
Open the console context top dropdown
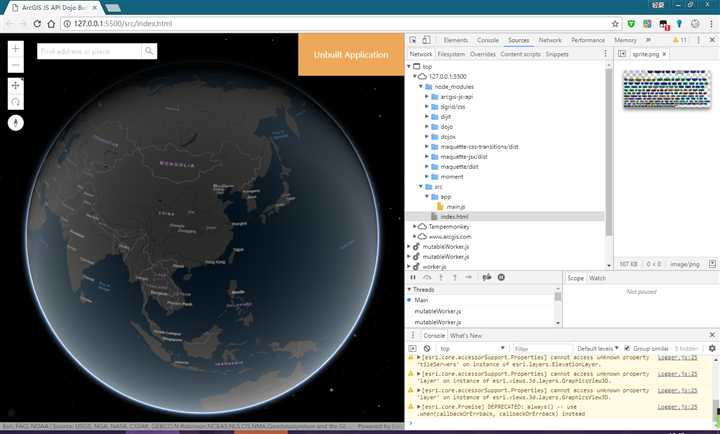point(472,349)
